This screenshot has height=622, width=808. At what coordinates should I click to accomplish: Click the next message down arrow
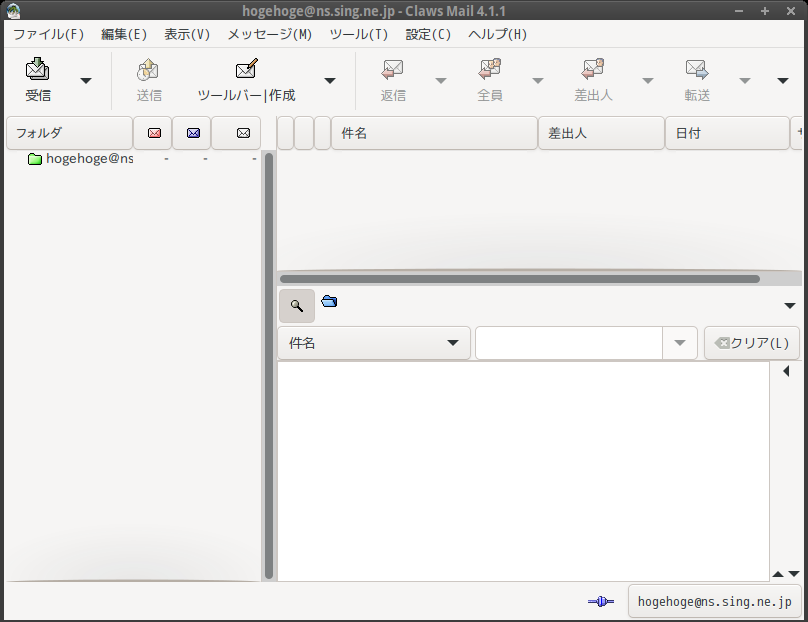pyautogui.click(x=794, y=574)
